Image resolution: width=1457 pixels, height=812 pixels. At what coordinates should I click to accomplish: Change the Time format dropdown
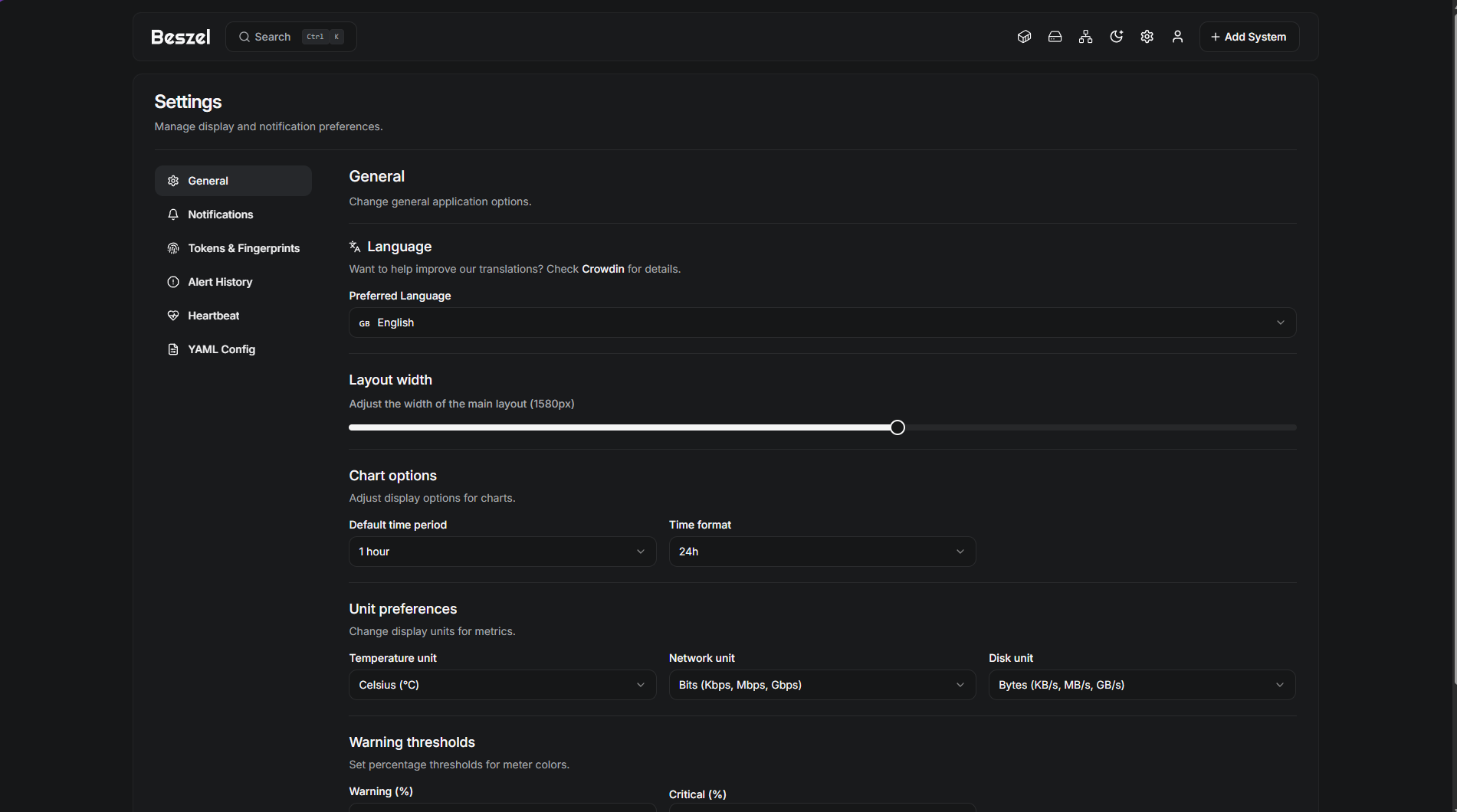pyautogui.click(x=822, y=552)
